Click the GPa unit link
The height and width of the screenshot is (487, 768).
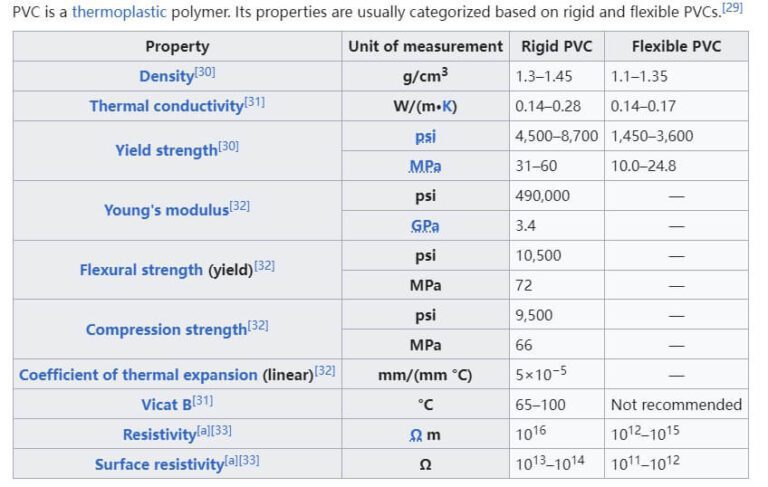tap(425, 226)
